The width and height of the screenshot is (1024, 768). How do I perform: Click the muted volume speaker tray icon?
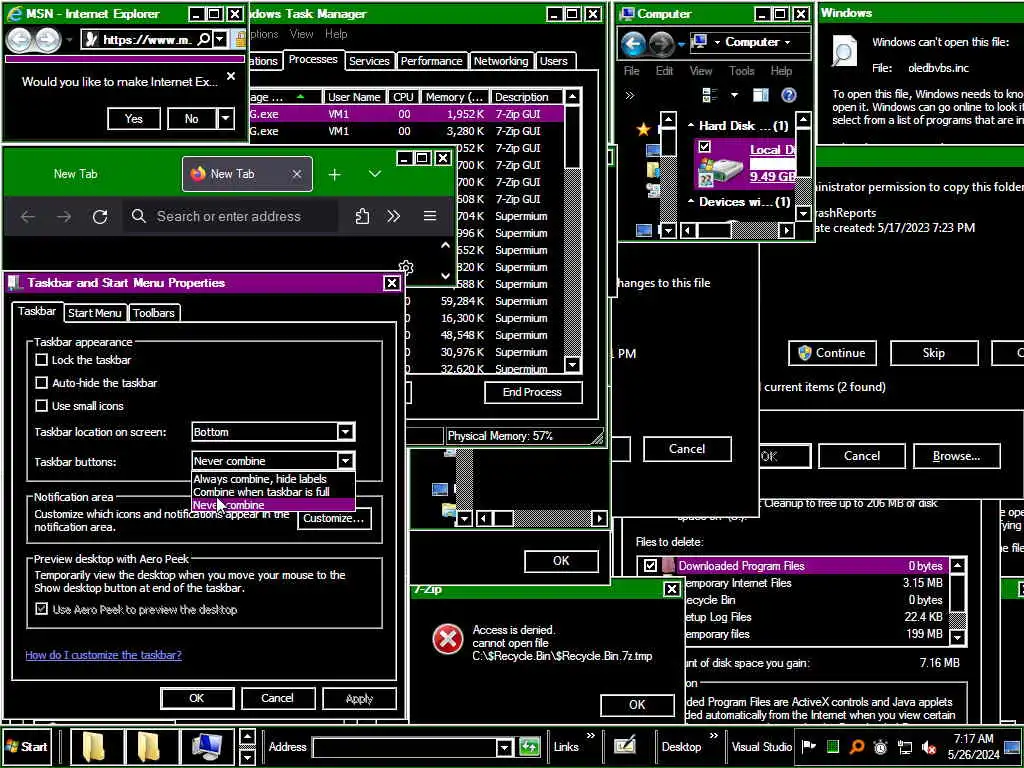pyautogui.click(x=928, y=747)
